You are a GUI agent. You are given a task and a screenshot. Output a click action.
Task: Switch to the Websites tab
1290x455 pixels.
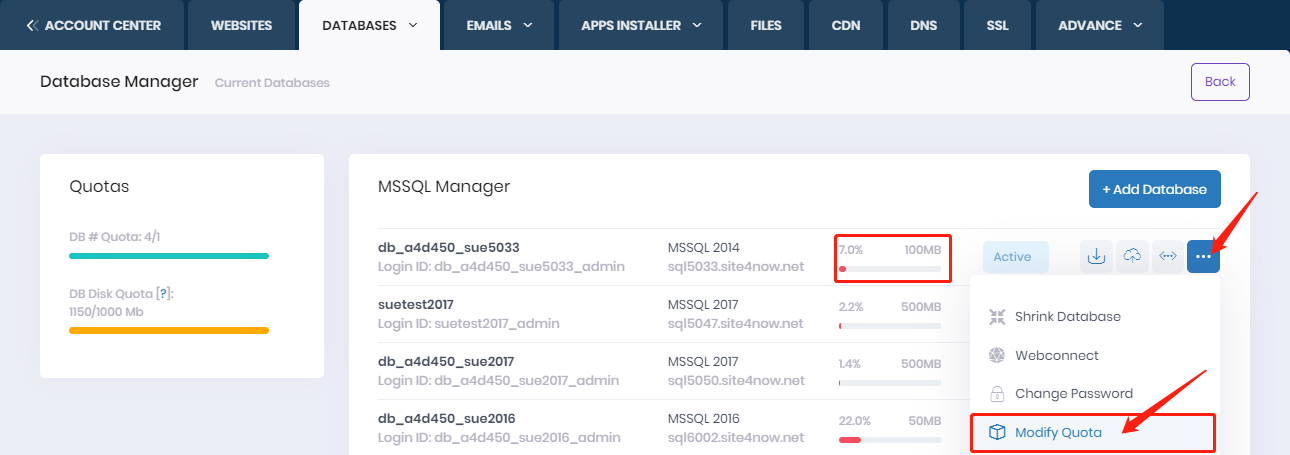coord(241,25)
